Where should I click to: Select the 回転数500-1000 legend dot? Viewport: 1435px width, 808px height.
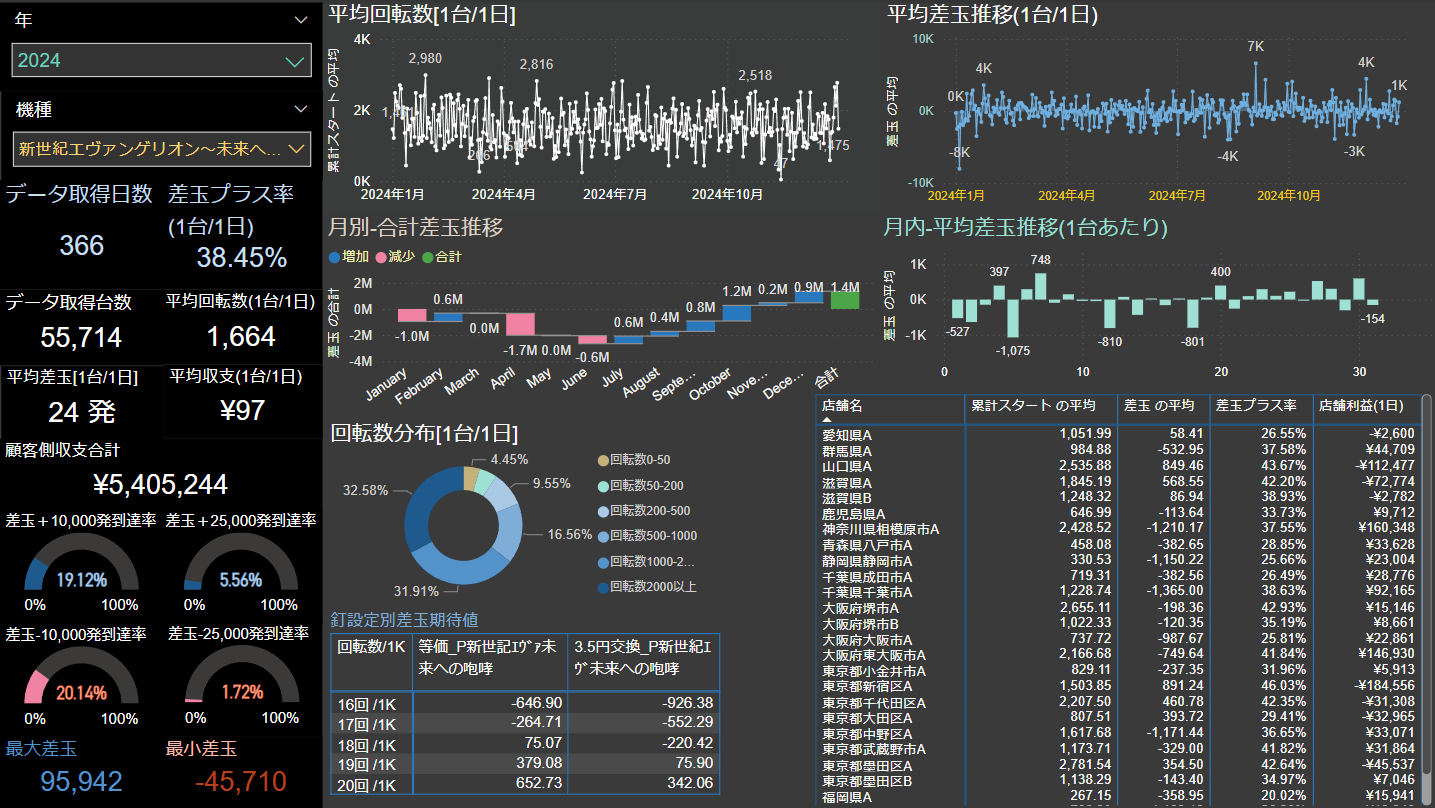(602, 536)
